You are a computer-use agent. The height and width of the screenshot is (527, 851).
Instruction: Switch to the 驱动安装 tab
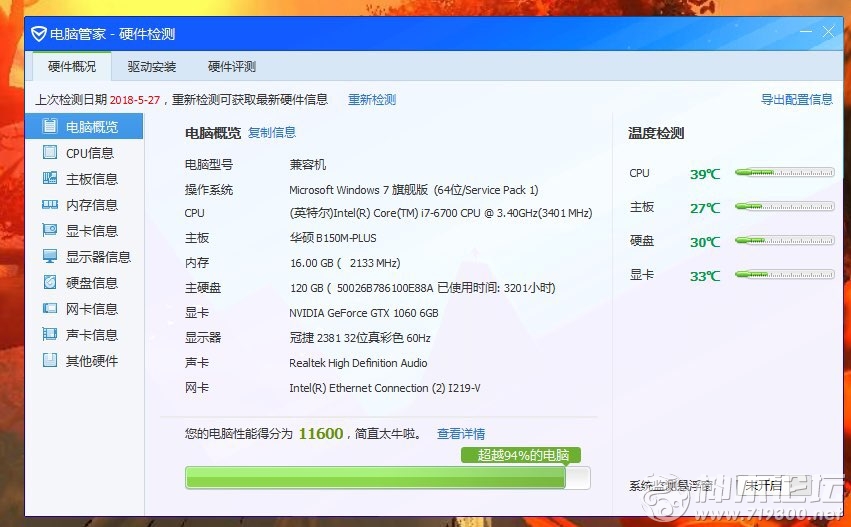coord(152,67)
